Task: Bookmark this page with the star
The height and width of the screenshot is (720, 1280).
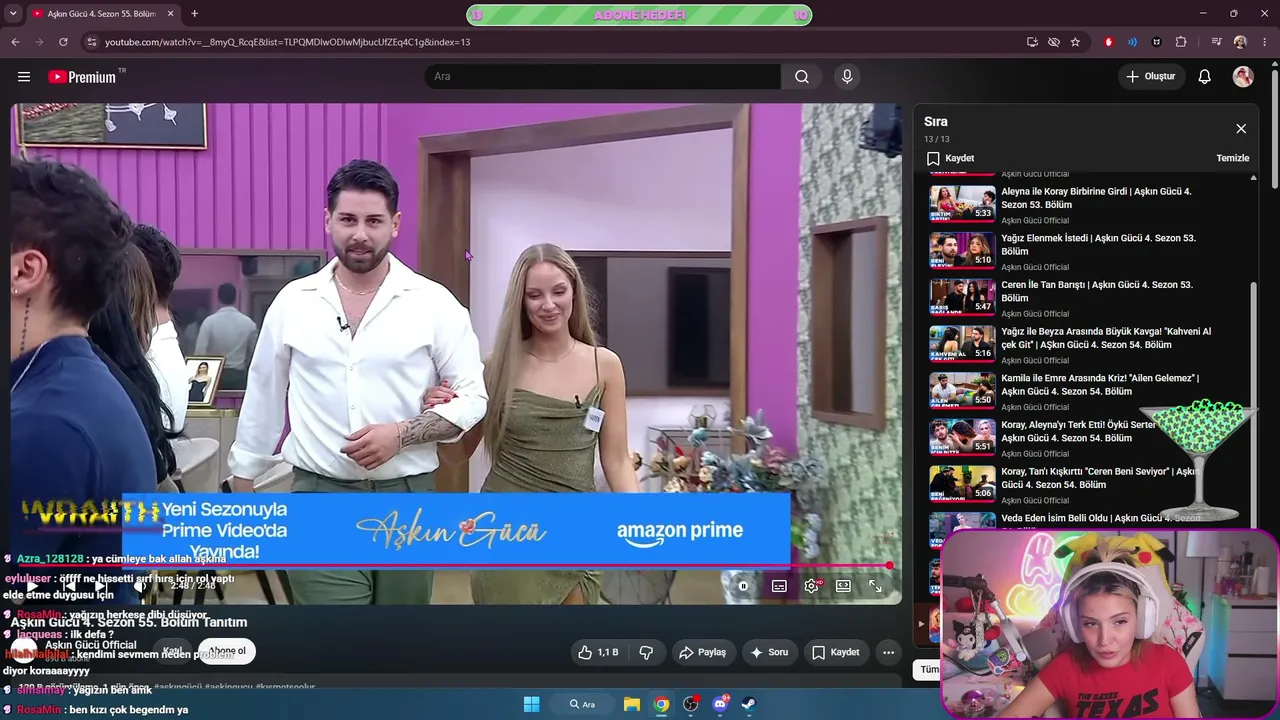Action: [x=1075, y=42]
